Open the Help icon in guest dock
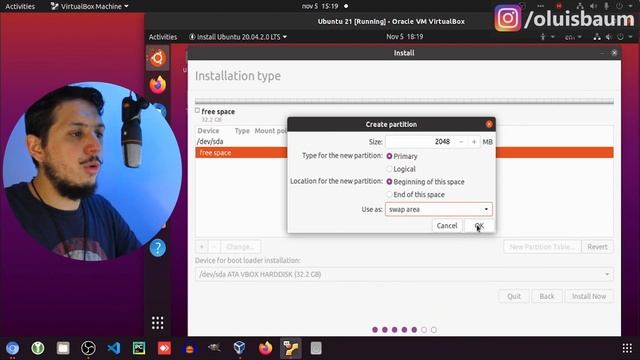This screenshot has width=640, height=360. click(x=158, y=248)
